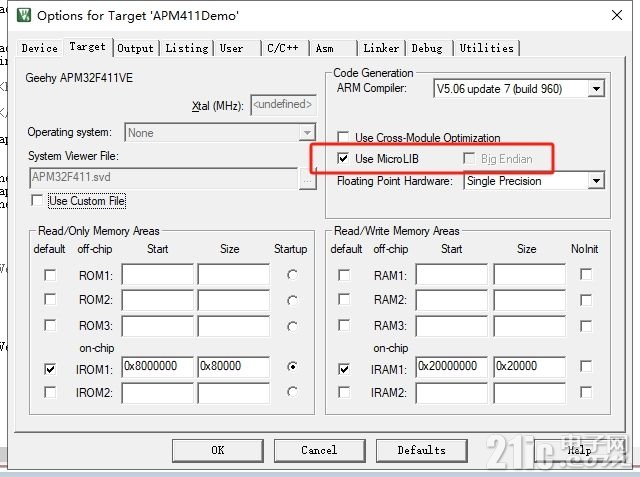Open Help for target options
Image resolution: width=640 pixels, height=477 pixels.
pos(579,450)
